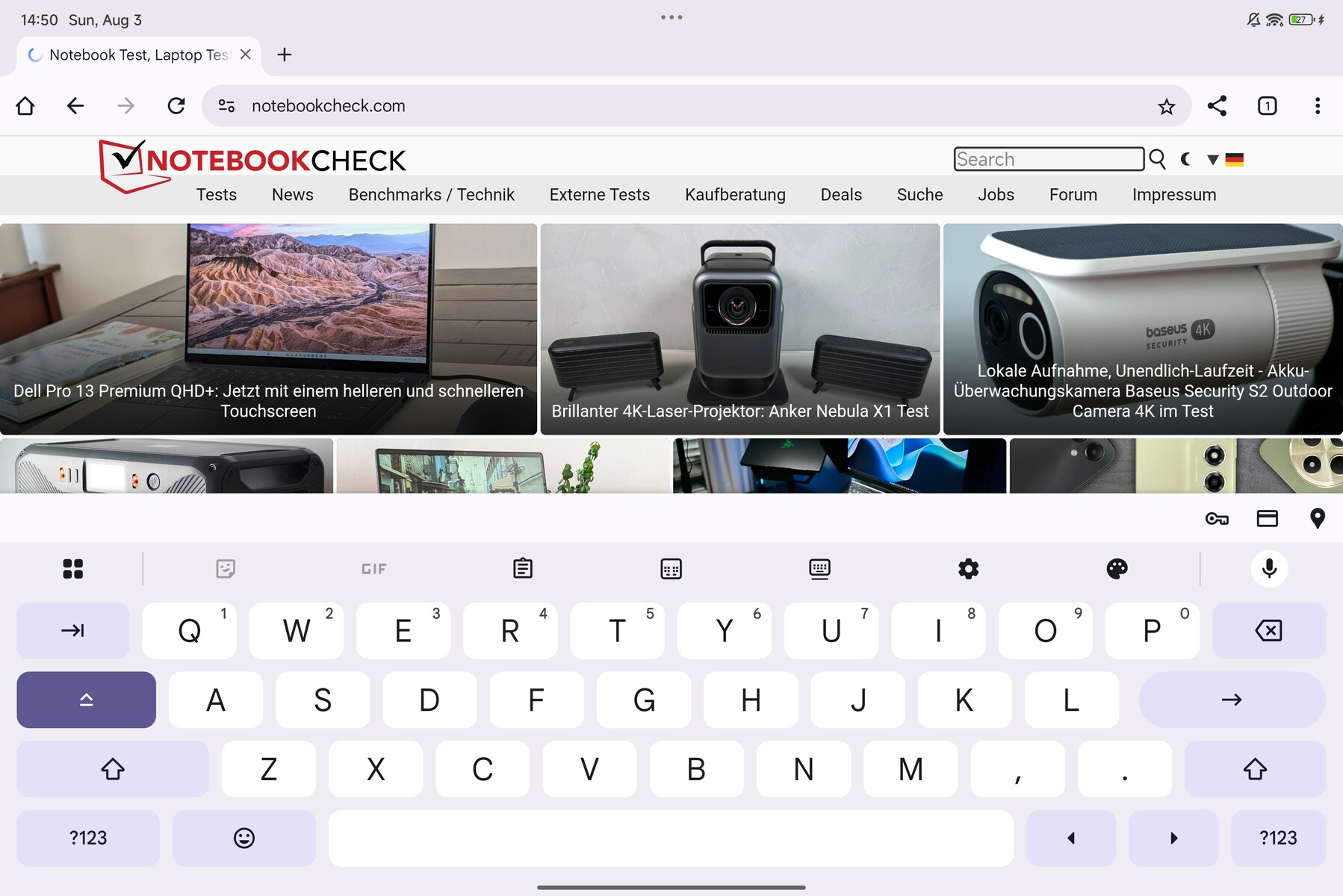Open the Deals menu
Image resolution: width=1343 pixels, height=896 pixels.
pyautogui.click(x=841, y=195)
